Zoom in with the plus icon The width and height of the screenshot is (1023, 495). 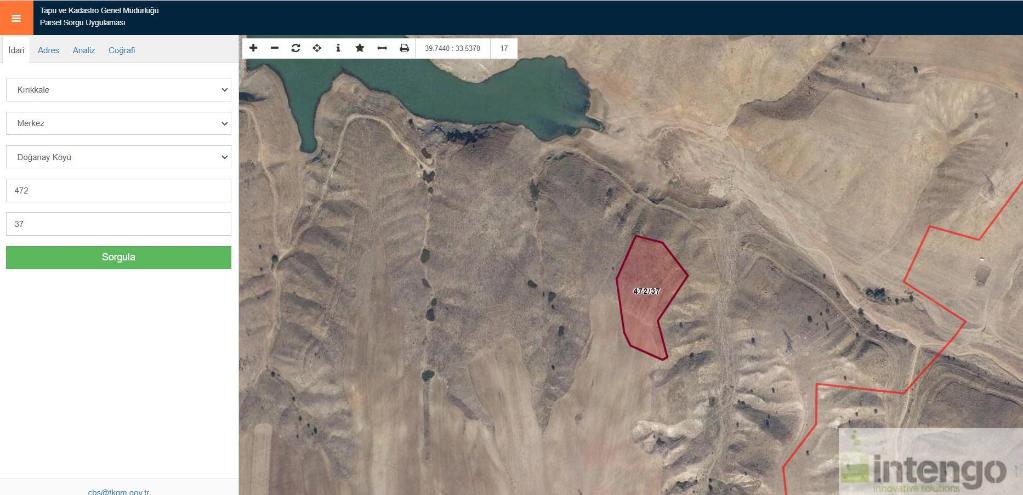click(253, 48)
